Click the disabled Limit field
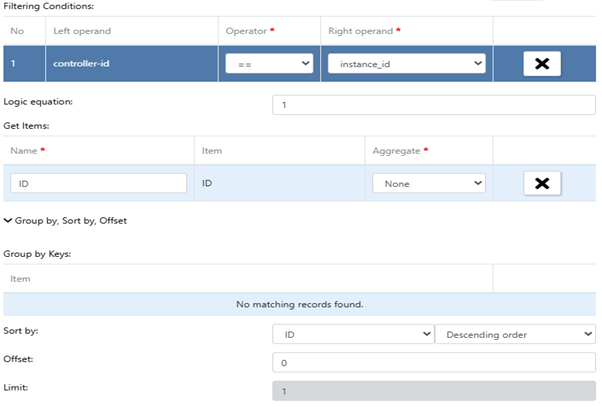This screenshot has width=602, height=407. [x=434, y=391]
